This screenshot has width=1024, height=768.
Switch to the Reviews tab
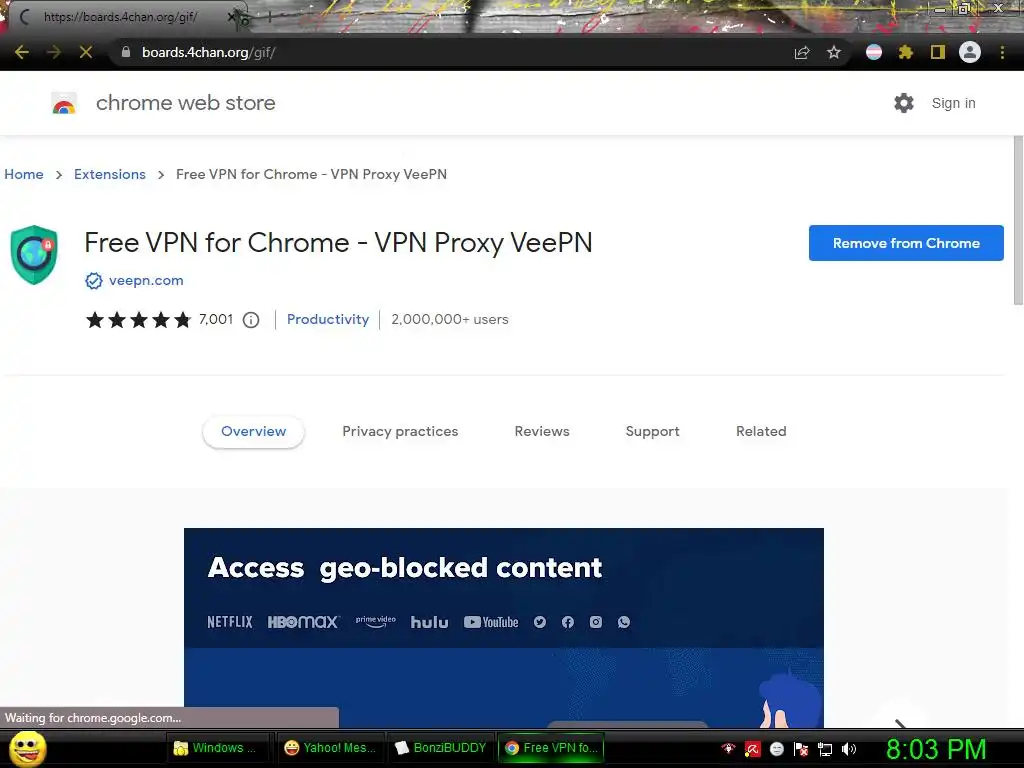[x=542, y=432]
